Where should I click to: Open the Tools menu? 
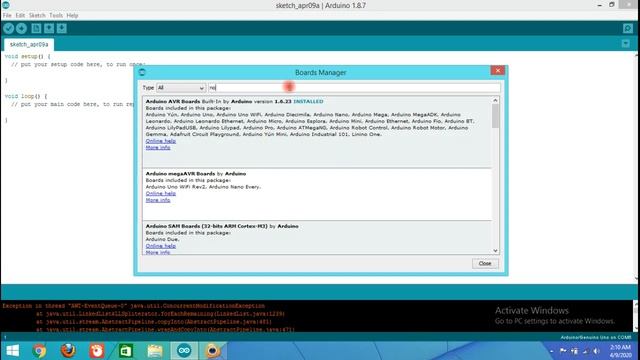pyautogui.click(x=56, y=16)
